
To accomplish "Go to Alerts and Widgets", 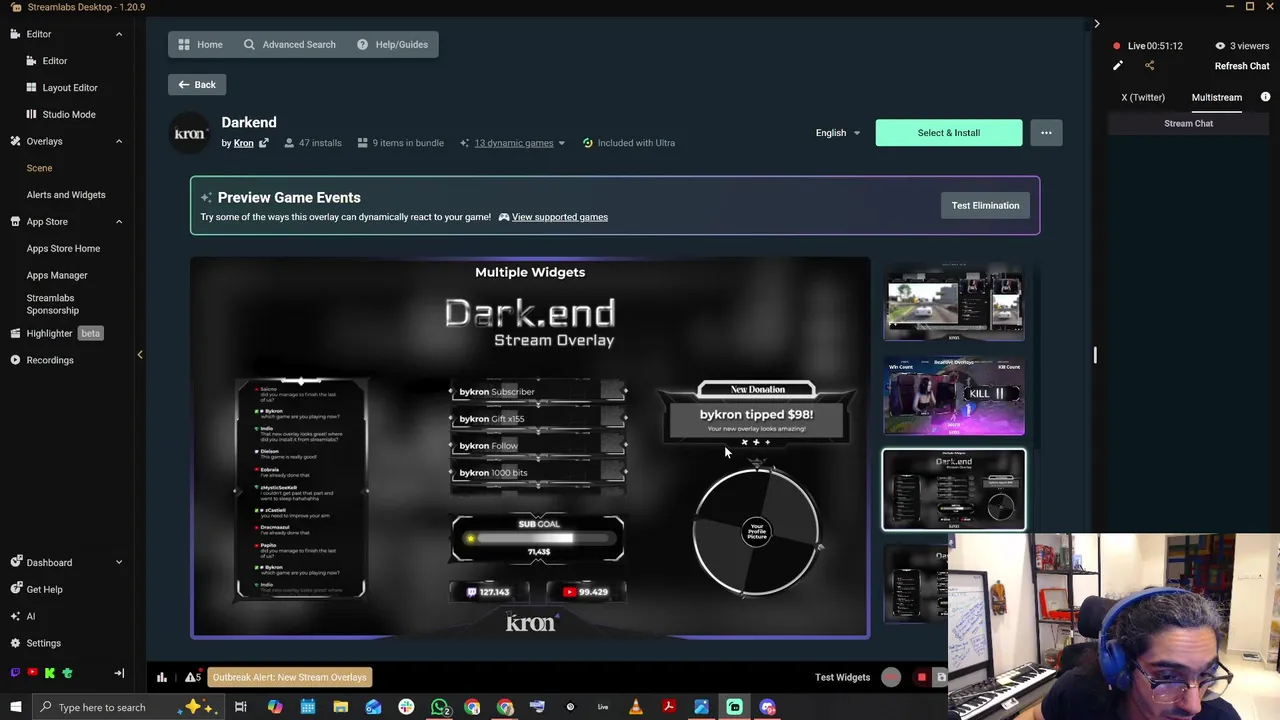I will click(66, 195).
